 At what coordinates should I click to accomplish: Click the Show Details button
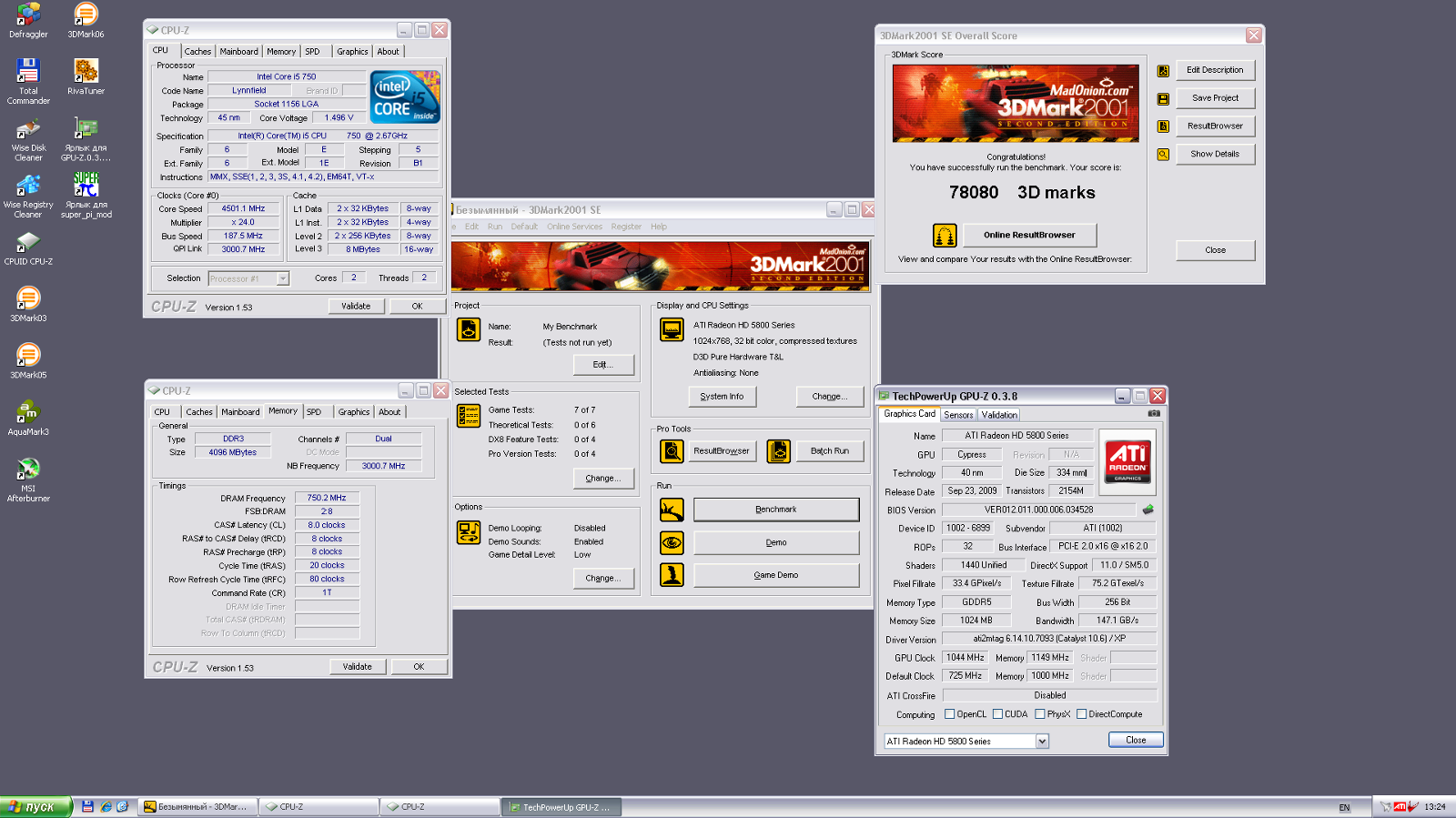(x=1215, y=154)
